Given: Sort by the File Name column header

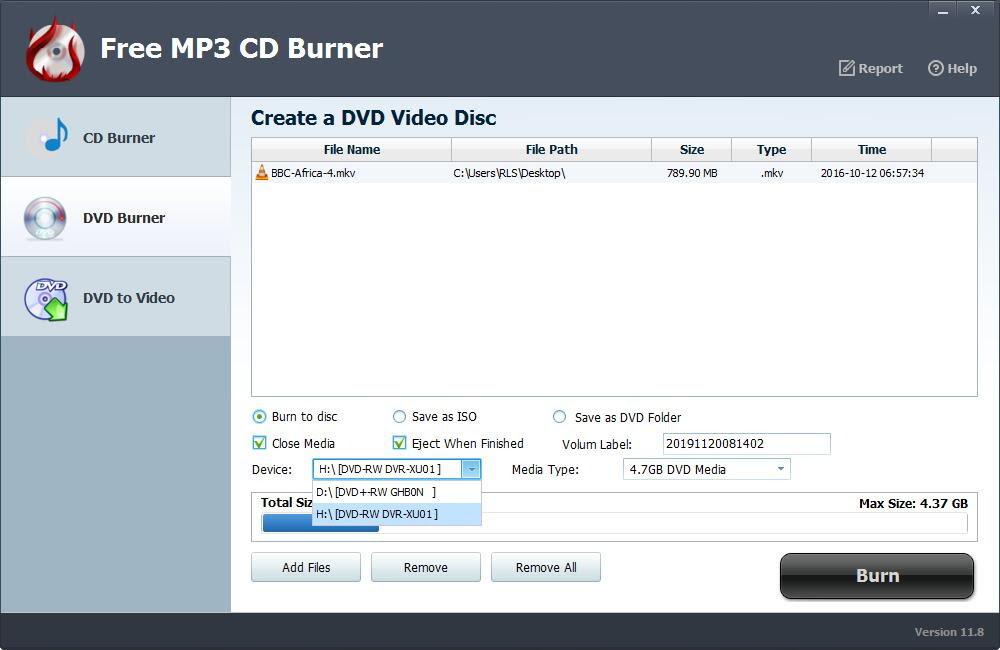Looking at the screenshot, I should click(351, 150).
